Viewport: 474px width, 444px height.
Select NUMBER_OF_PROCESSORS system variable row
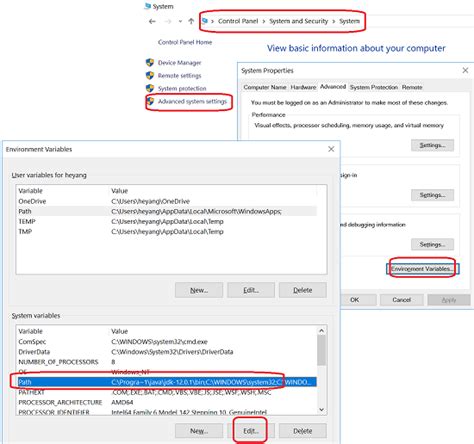[166, 362]
